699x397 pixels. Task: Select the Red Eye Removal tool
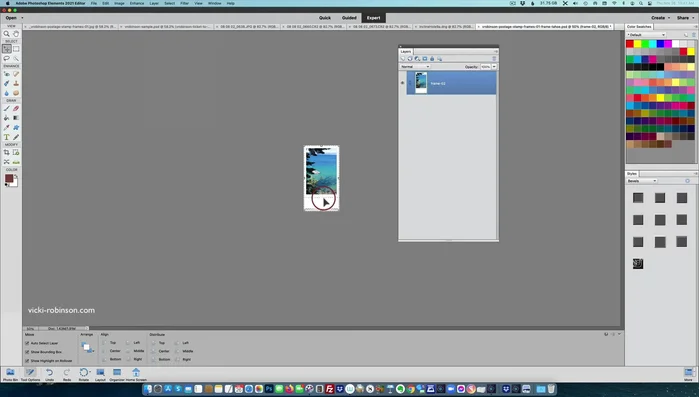[7, 74]
